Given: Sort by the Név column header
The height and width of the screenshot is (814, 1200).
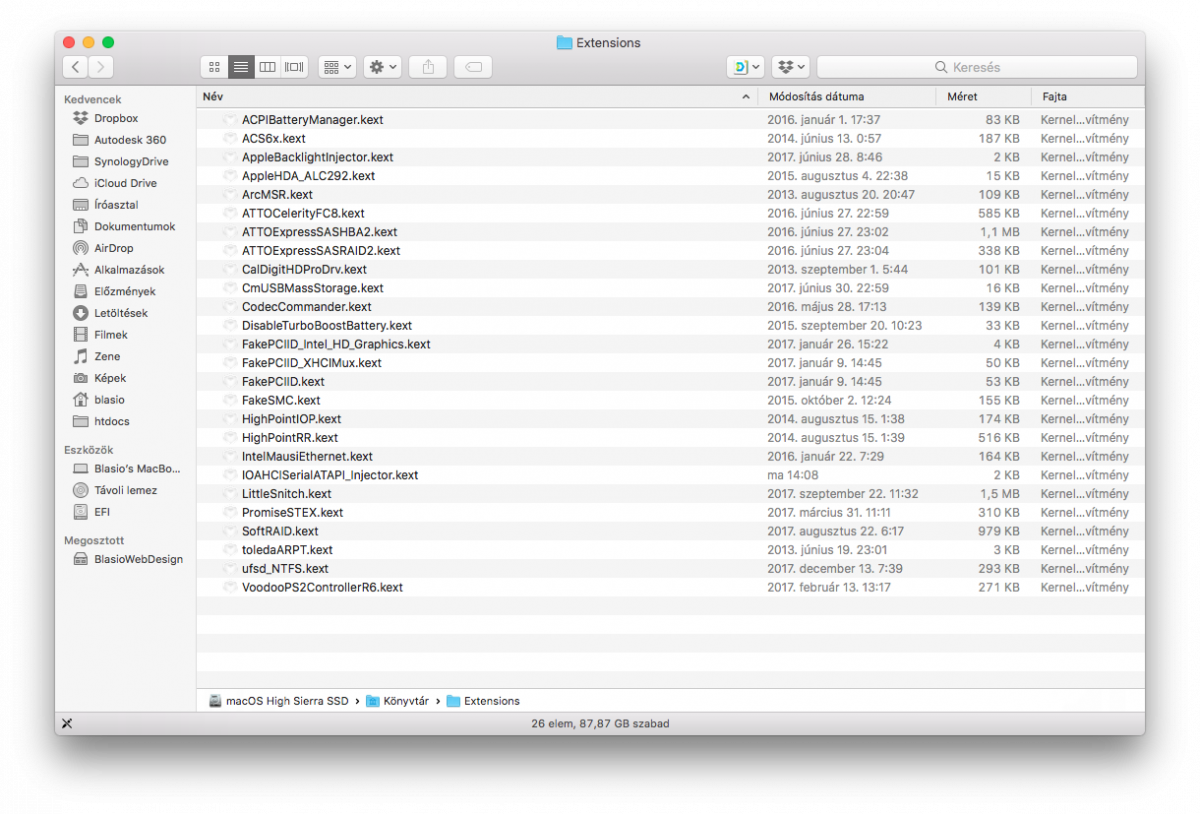Looking at the screenshot, I should pos(477,97).
